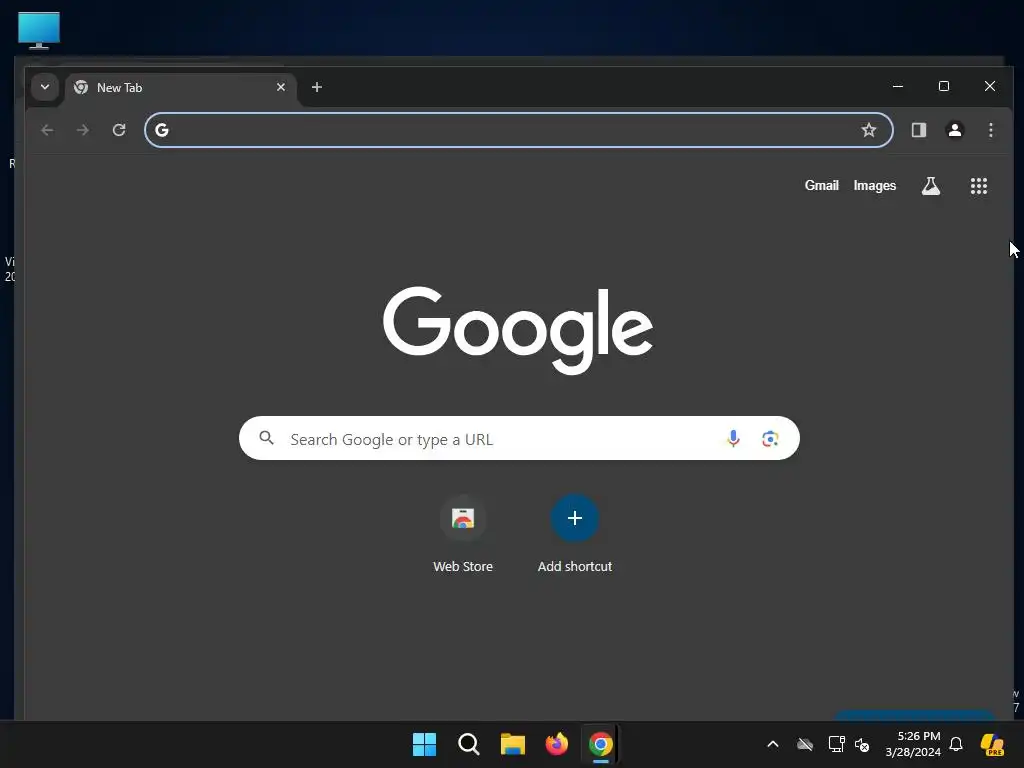Open the Windows Start menu

[424, 744]
